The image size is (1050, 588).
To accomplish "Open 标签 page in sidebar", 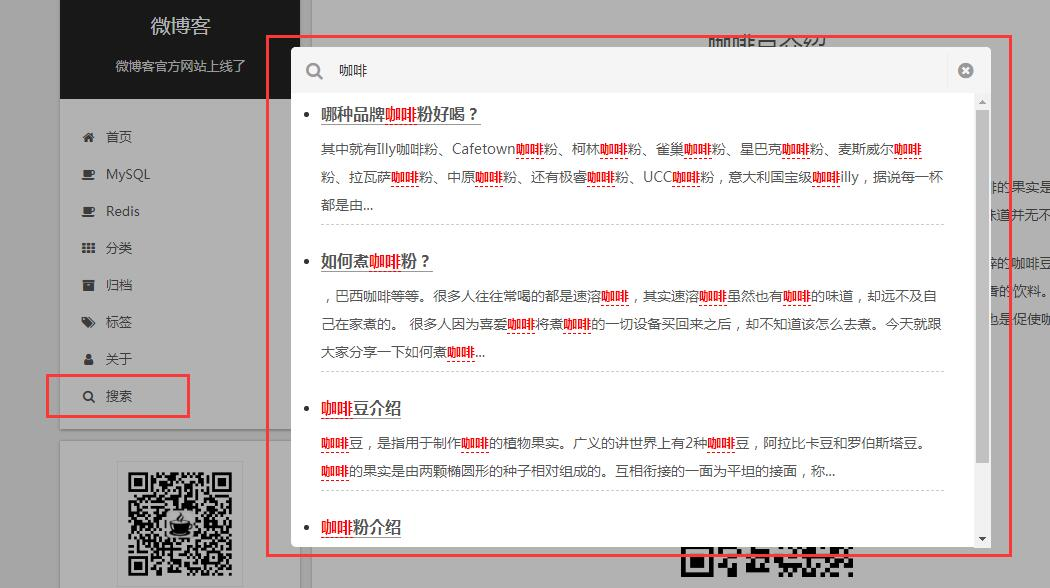I will (119, 322).
